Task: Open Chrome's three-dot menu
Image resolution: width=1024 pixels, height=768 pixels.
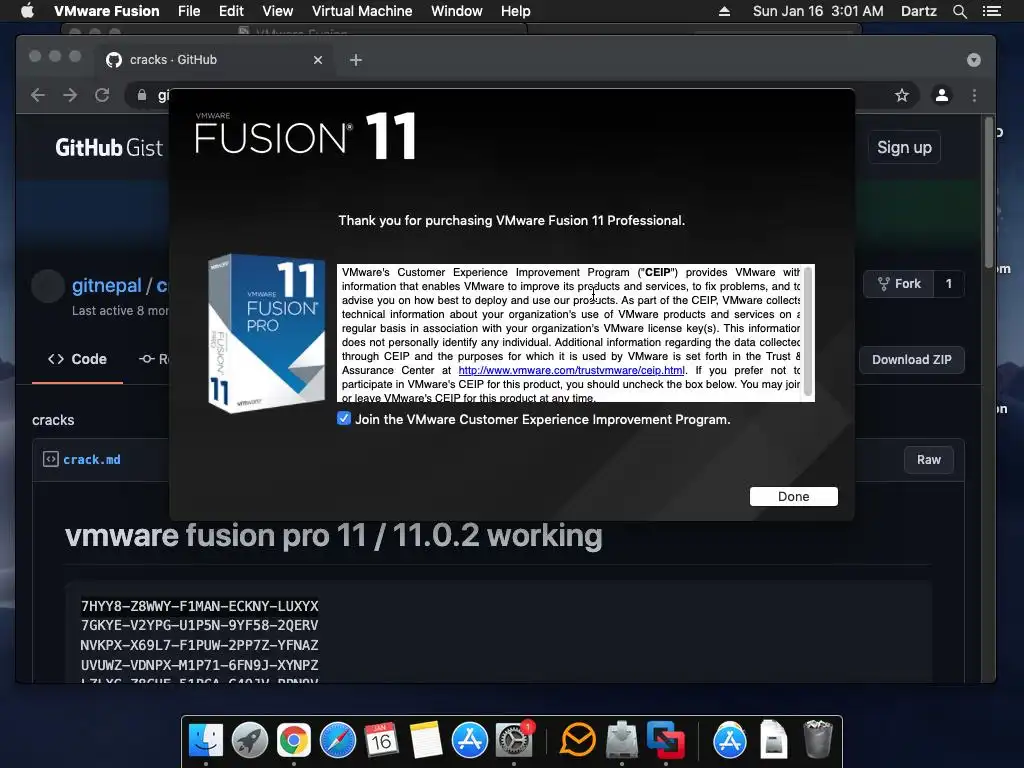Action: (974, 95)
